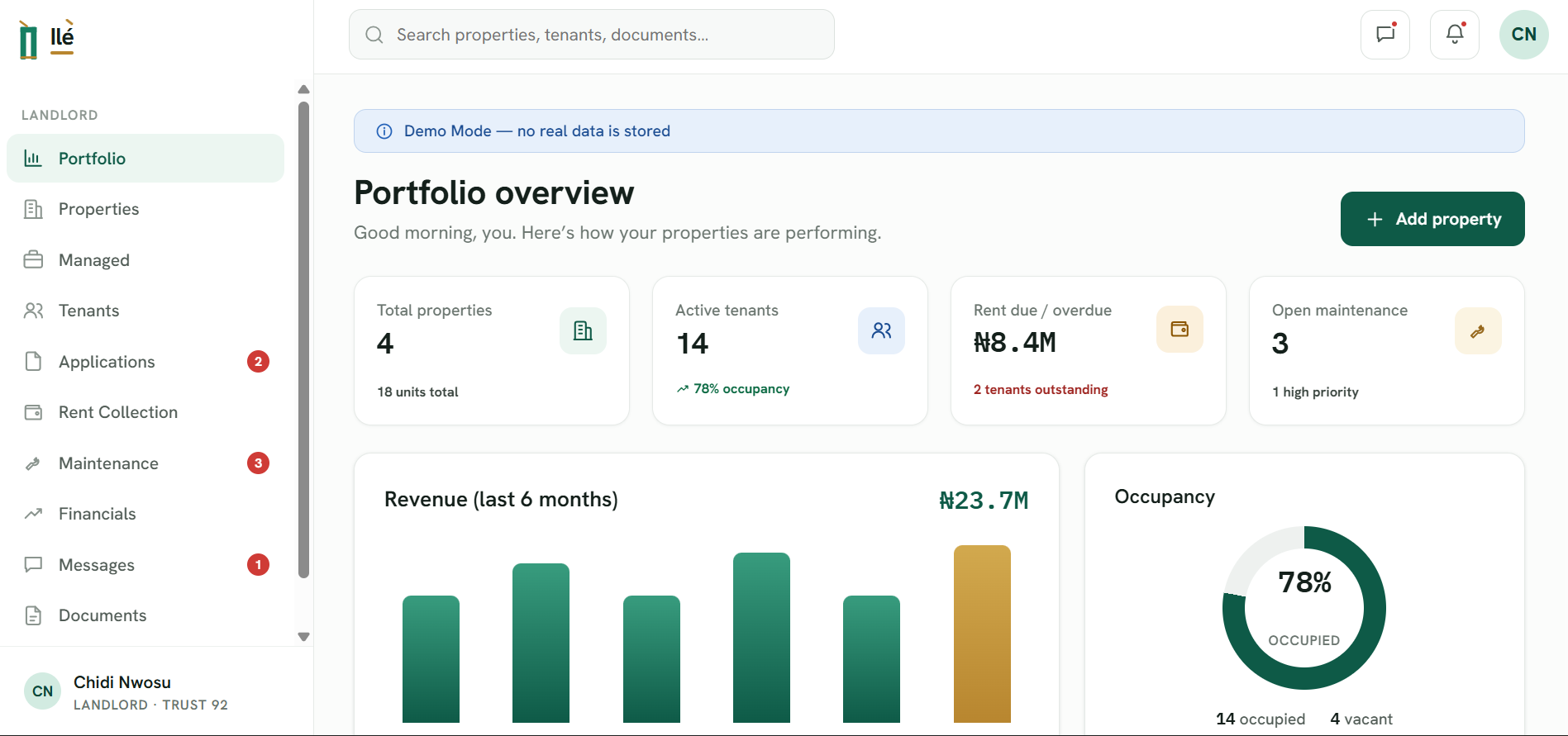Click the Messages speech bubble icon in the sidebar
Image resolution: width=1568 pixels, height=736 pixels.
(x=33, y=565)
